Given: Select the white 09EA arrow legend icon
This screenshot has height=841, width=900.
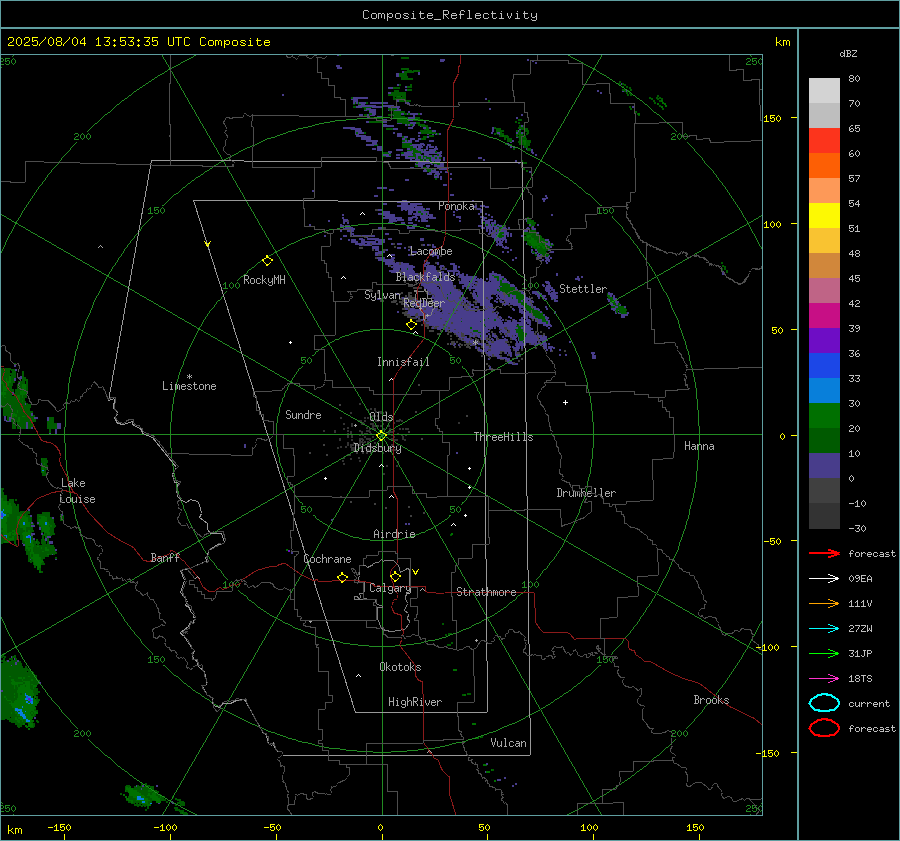Looking at the screenshot, I should (824, 578).
